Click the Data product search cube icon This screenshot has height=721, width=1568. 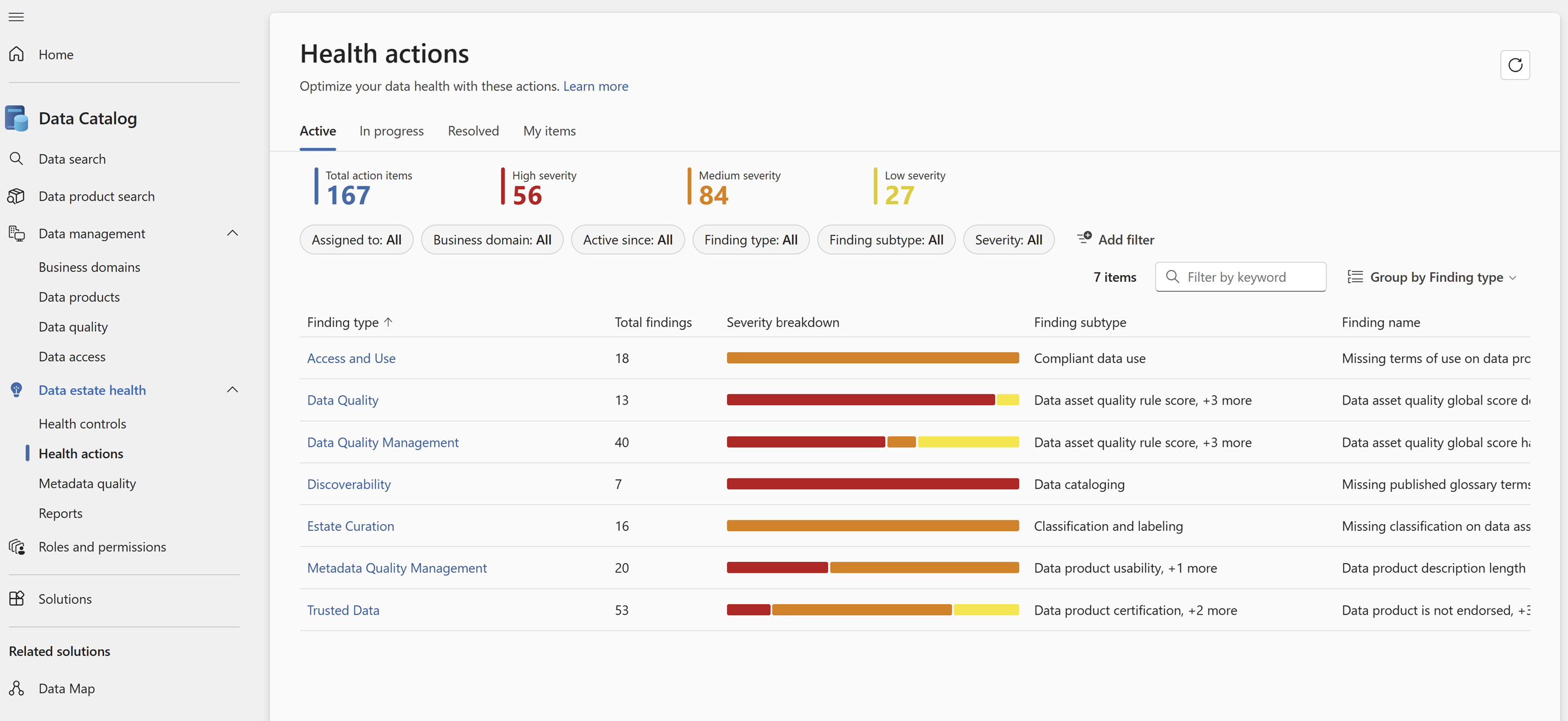[x=16, y=196]
